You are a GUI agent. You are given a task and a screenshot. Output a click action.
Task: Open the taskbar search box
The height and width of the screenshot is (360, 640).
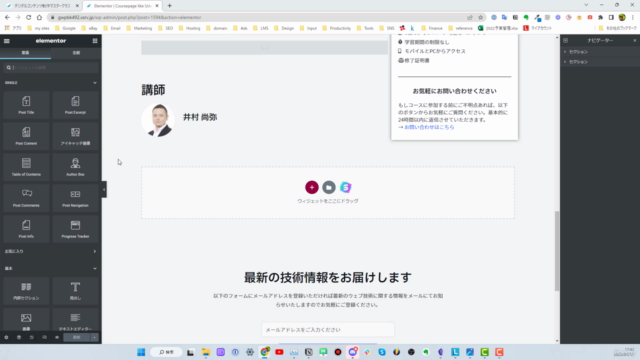coord(167,352)
